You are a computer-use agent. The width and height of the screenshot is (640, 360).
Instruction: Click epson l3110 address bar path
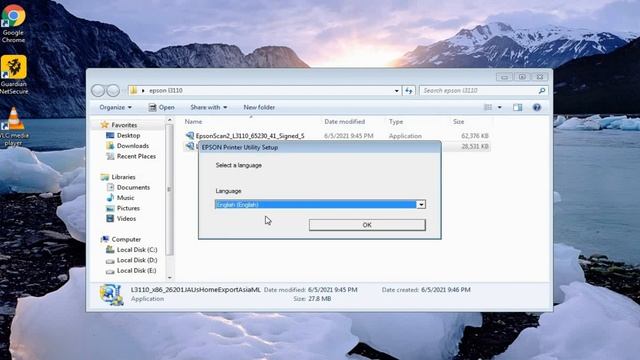coord(166,91)
